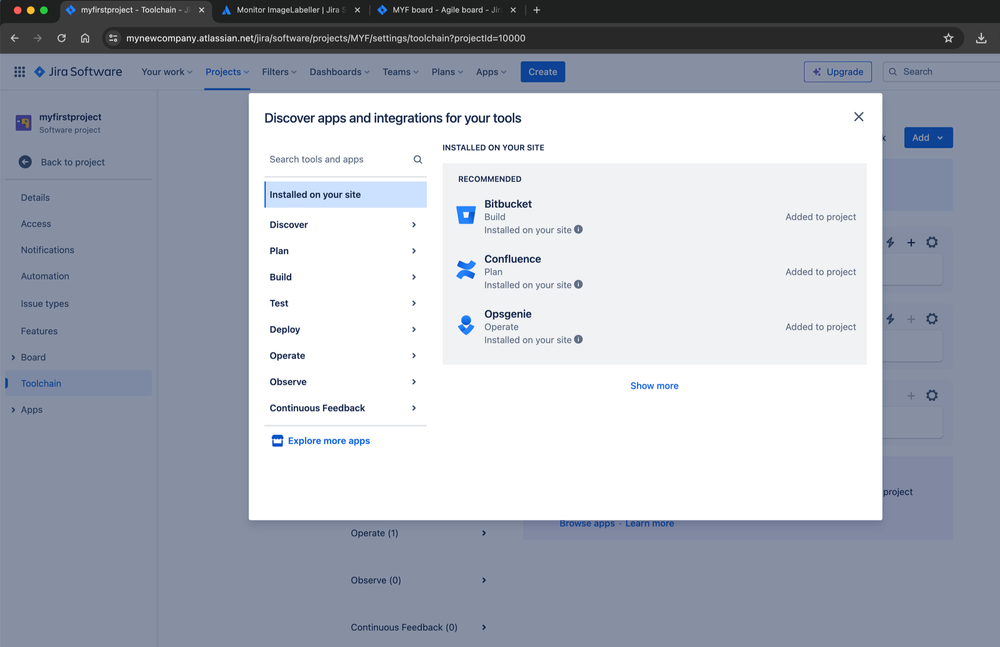Open site information icon in address bar

[x=113, y=38]
